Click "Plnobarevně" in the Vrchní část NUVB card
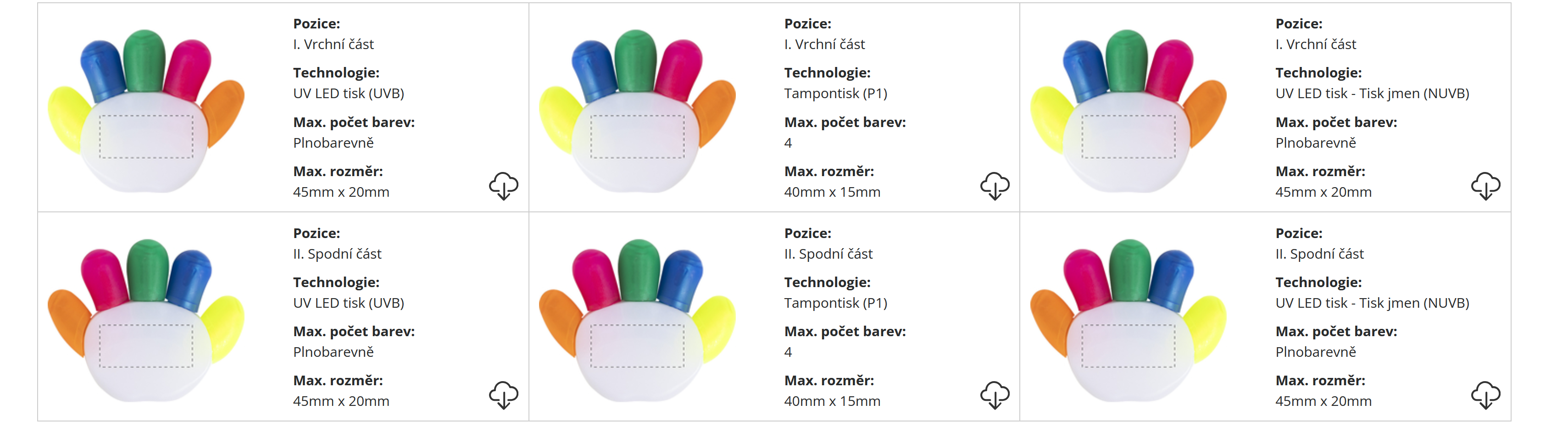Viewport: 1568px width, 438px height. click(1315, 143)
